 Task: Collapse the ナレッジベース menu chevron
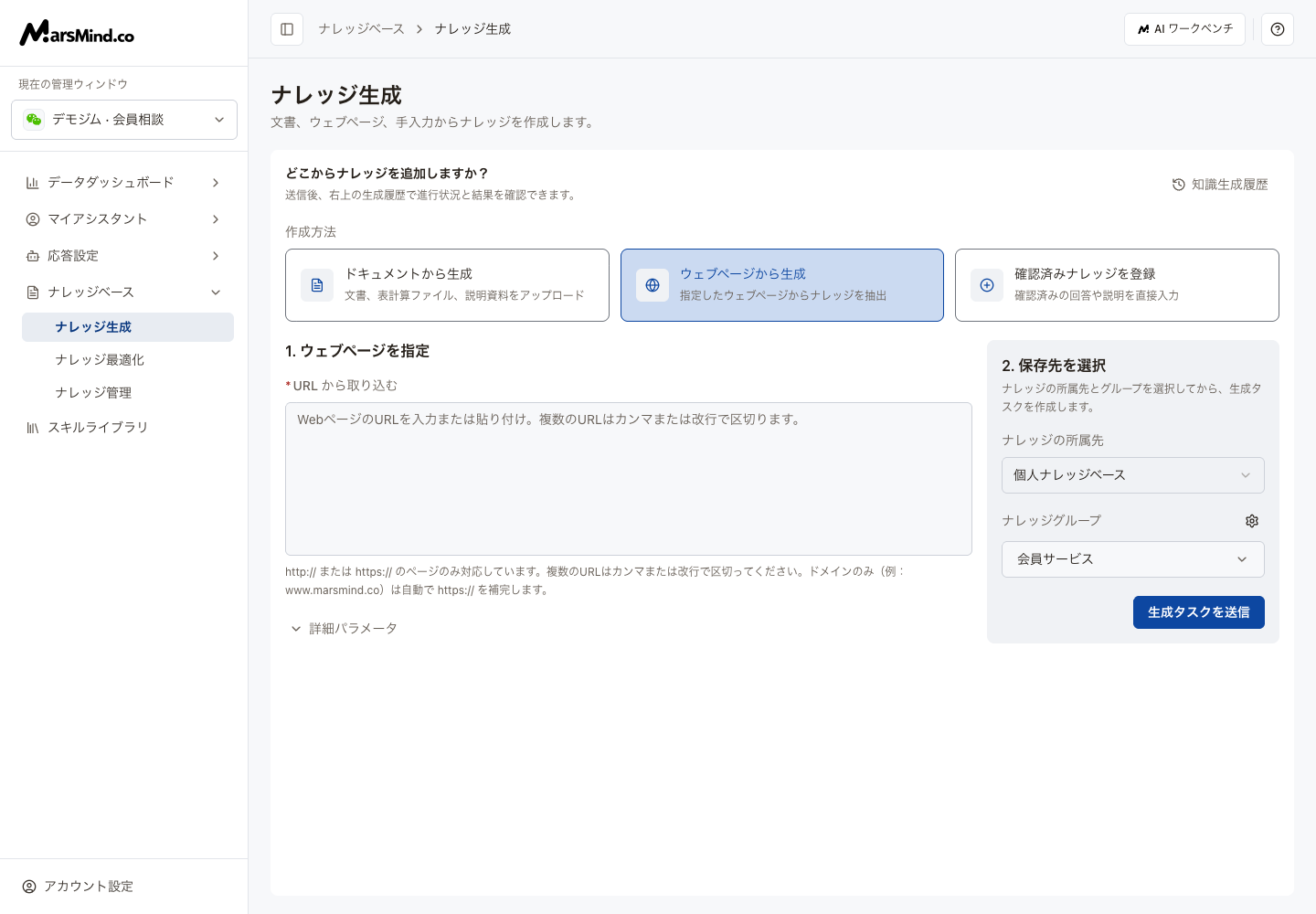point(216,292)
